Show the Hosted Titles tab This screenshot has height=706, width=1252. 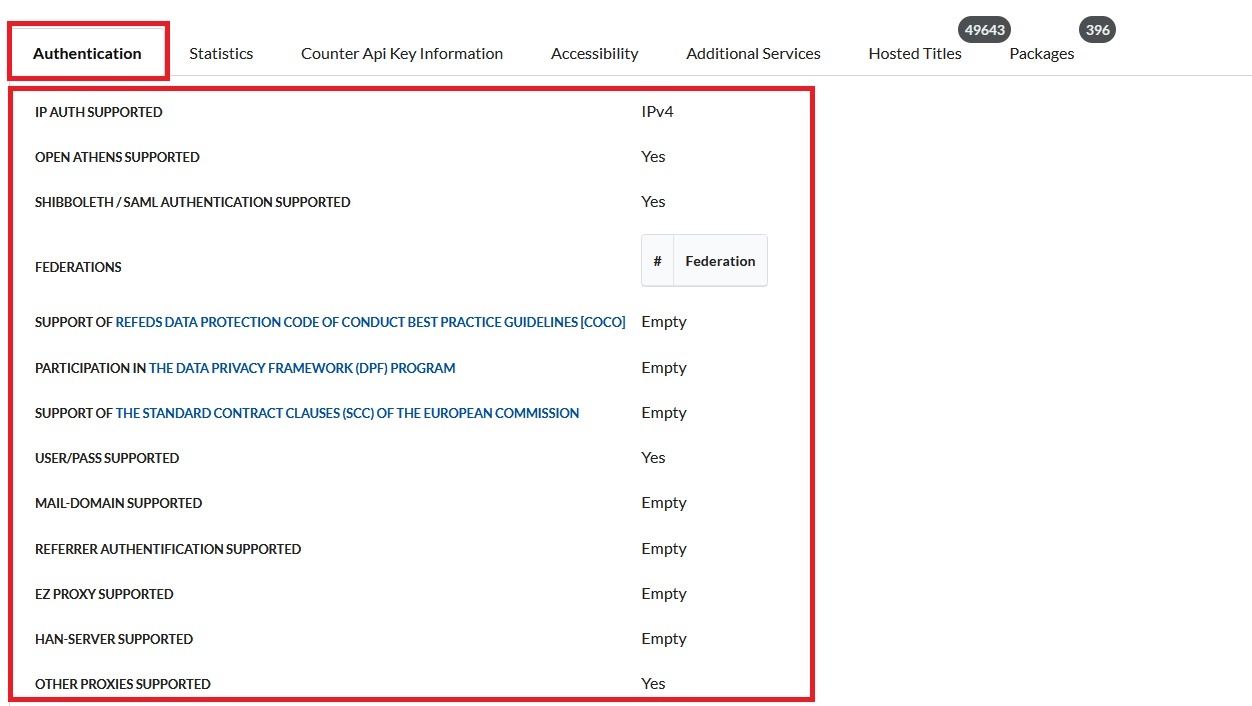[x=914, y=54]
